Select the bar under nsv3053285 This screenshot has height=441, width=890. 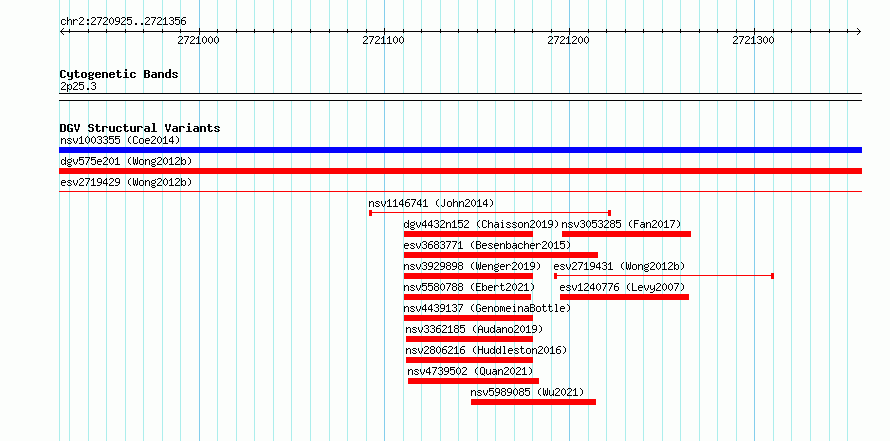point(626,234)
